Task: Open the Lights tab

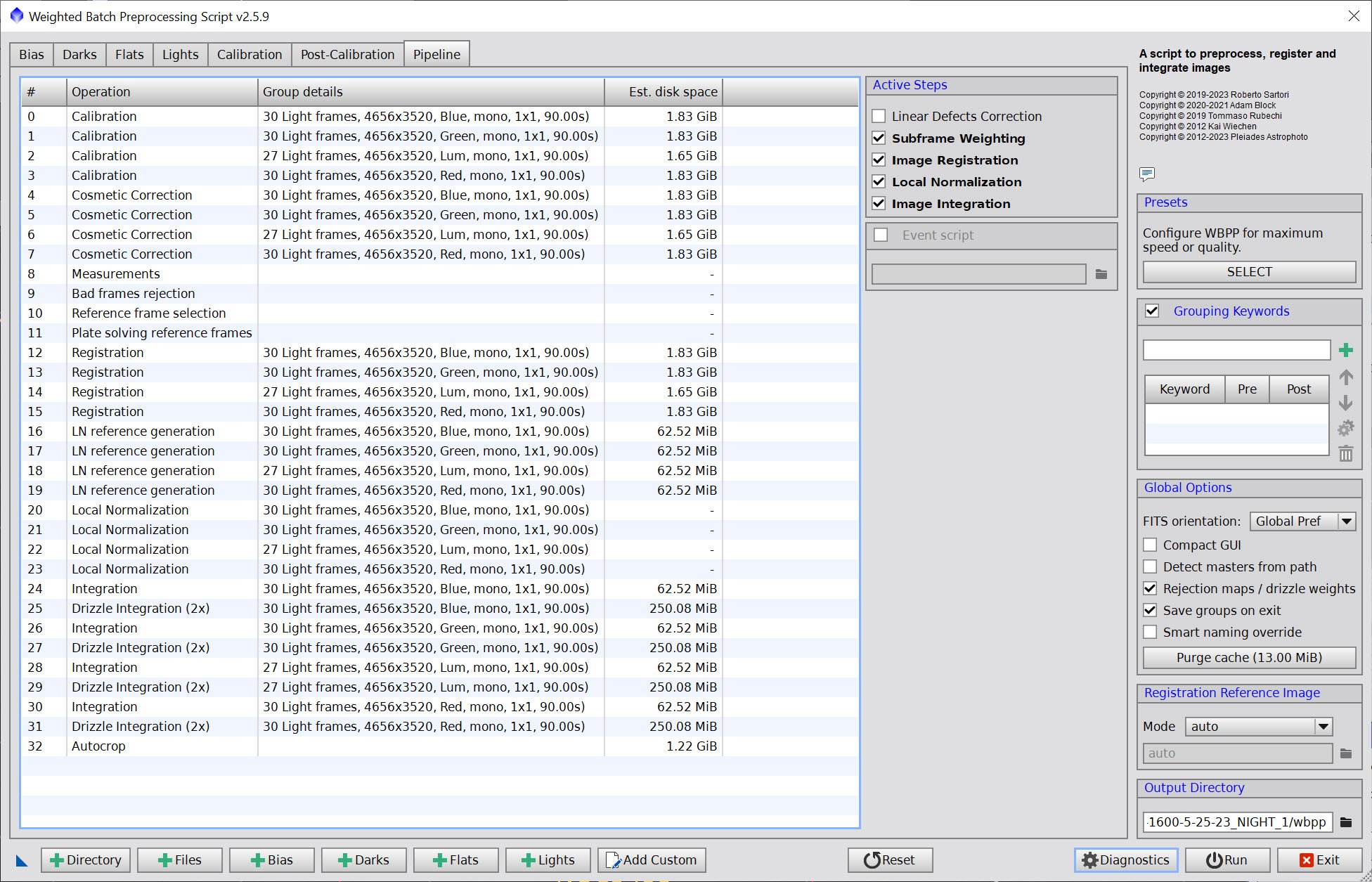Action: coord(180,55)
